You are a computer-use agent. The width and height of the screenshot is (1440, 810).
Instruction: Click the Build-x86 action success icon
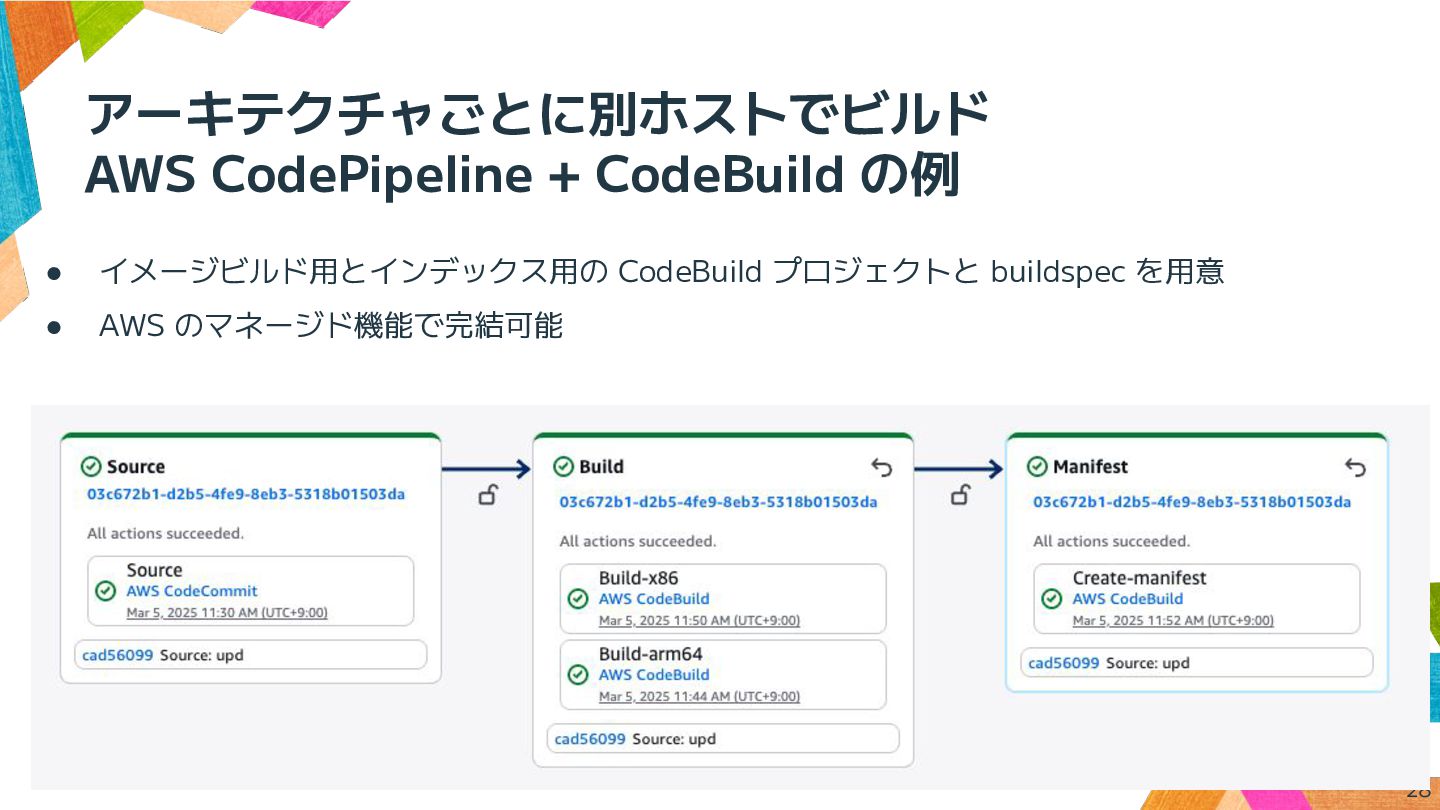[x=578, y=599]
